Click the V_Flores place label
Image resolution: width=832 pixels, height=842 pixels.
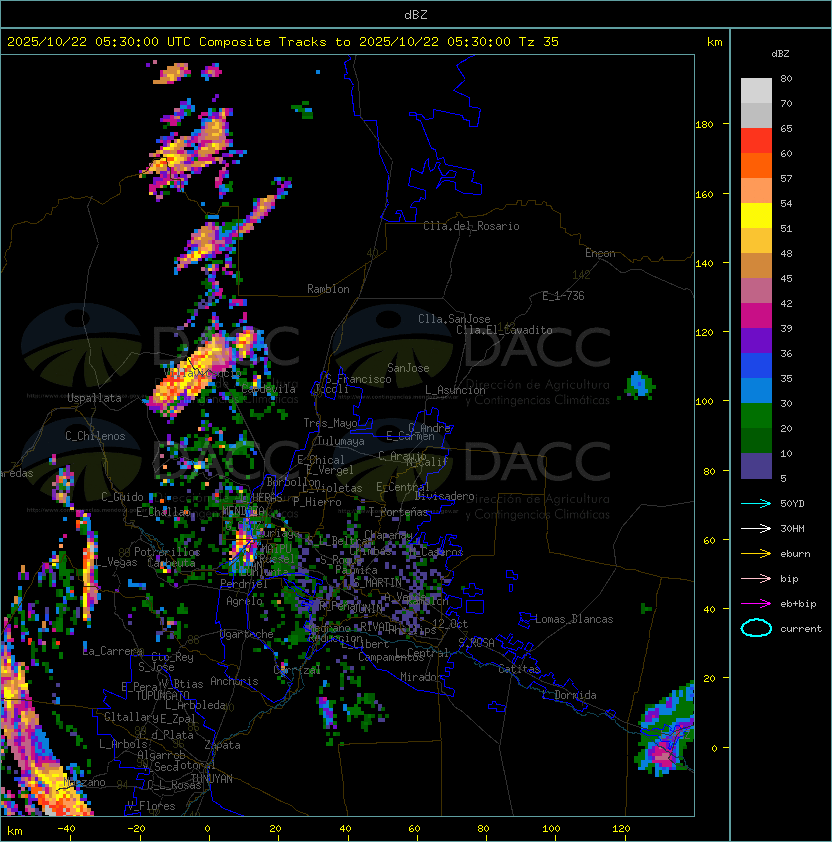151,806
